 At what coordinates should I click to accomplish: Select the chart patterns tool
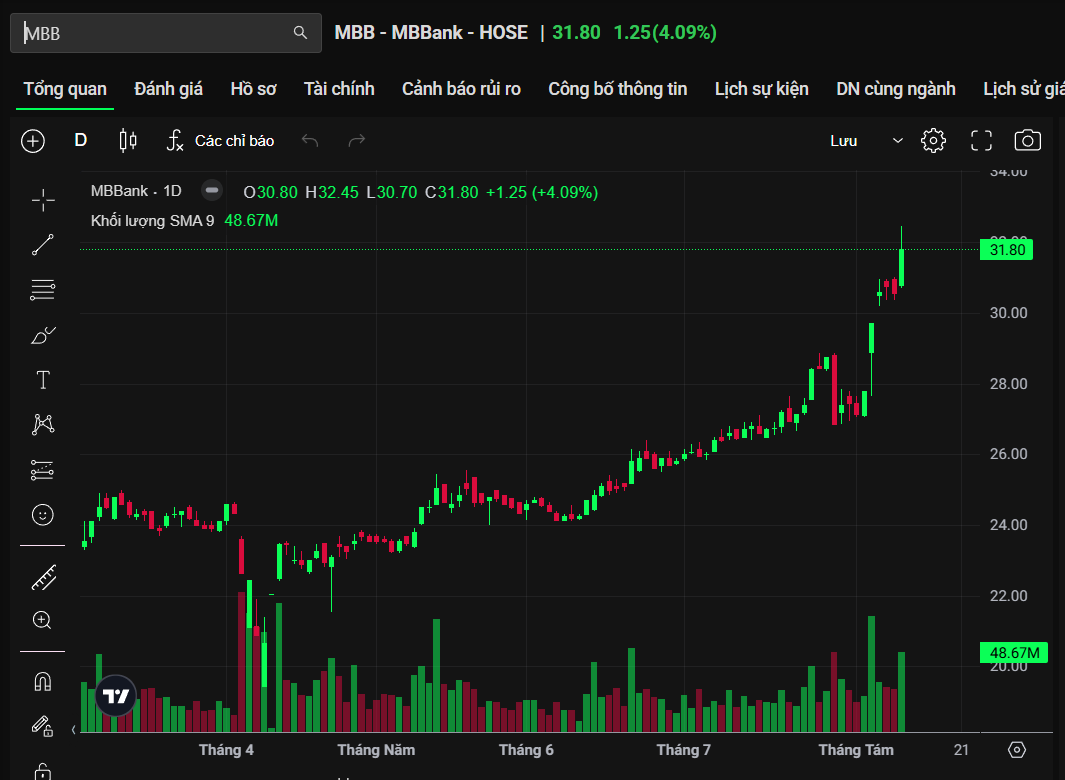pyautogui.click(x=43, y=424)
